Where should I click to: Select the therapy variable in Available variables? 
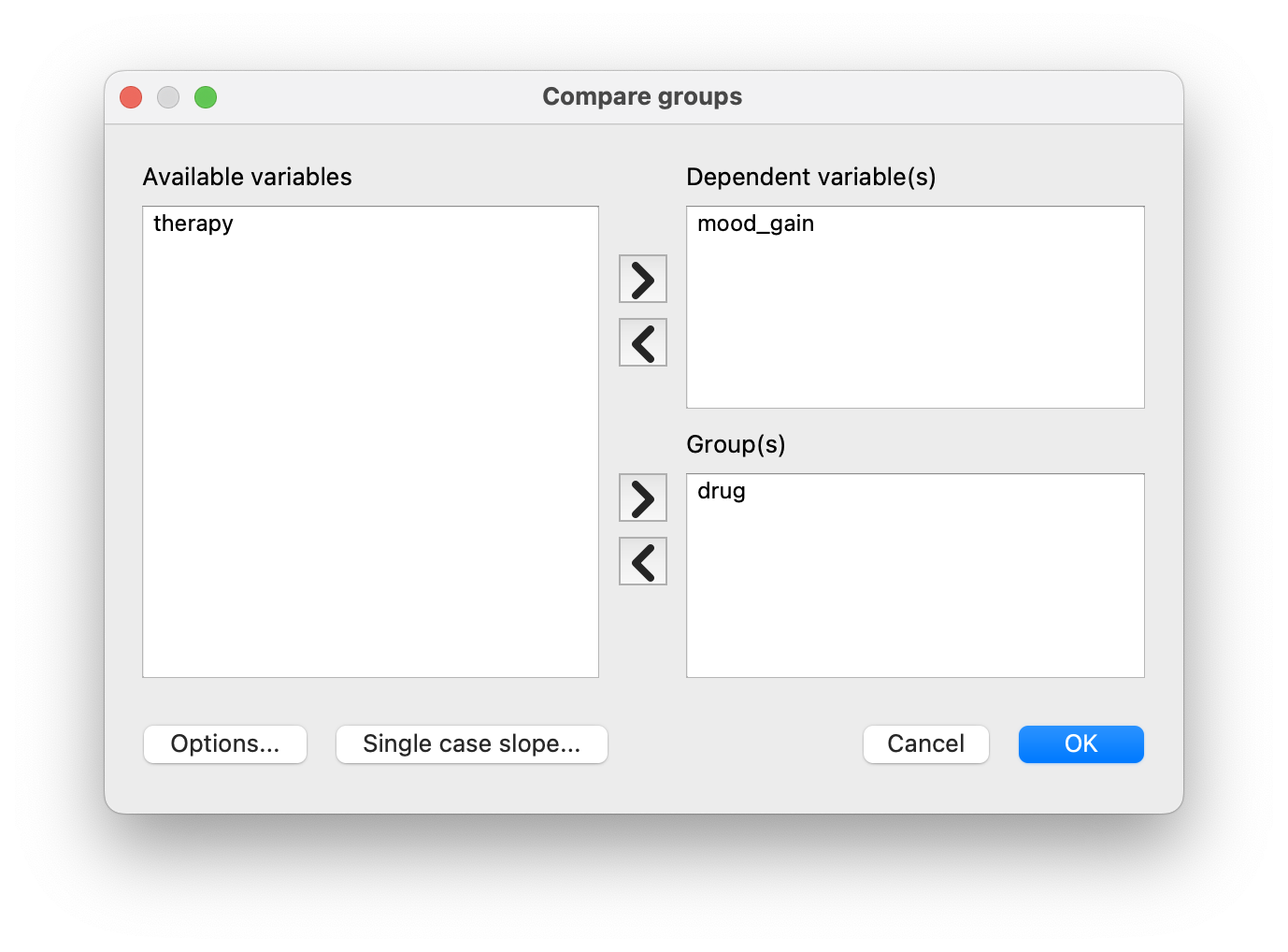[193, 224]
